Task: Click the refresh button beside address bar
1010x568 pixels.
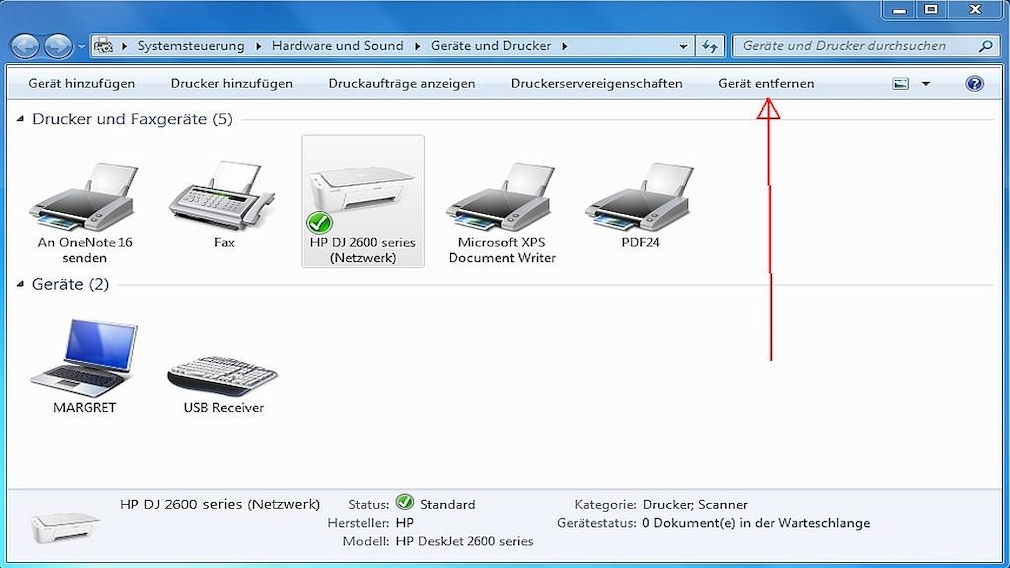Action: pyautogui.click(x=710, y=46)
